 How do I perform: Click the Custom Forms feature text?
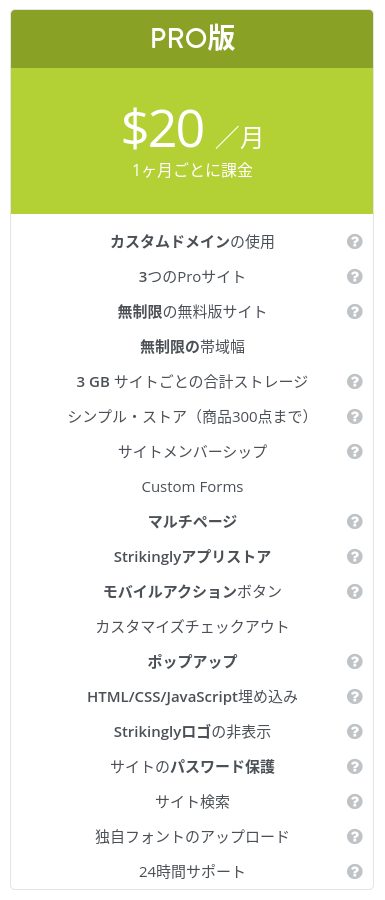[192, 487]
